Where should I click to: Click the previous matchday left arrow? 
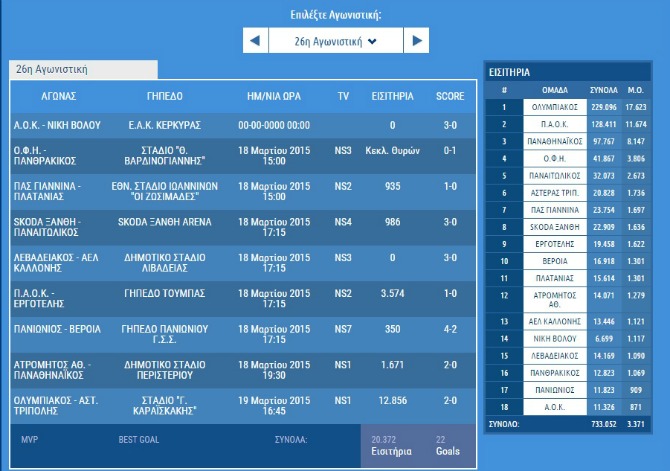tap(255, 41)
